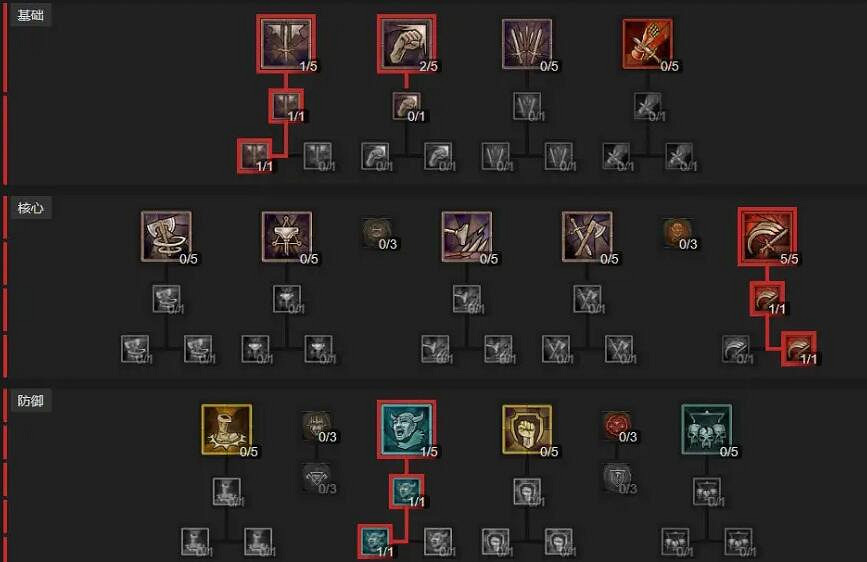Screen dimensions: 867x562
Task: Select the crossed sword-and-axe core skill
Action: (x=587, y=236)
